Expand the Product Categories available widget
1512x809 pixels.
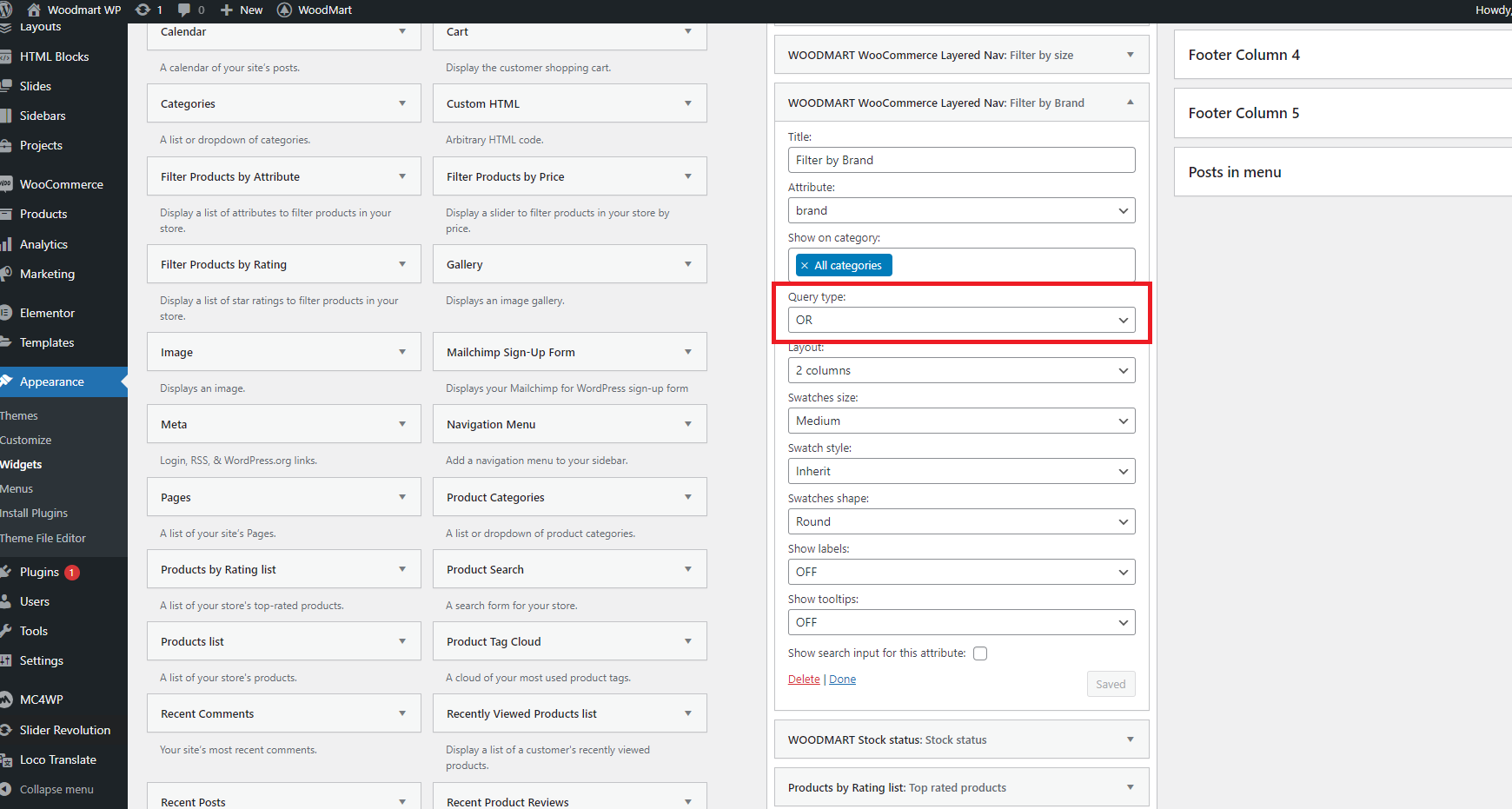[x=688, y=497]
